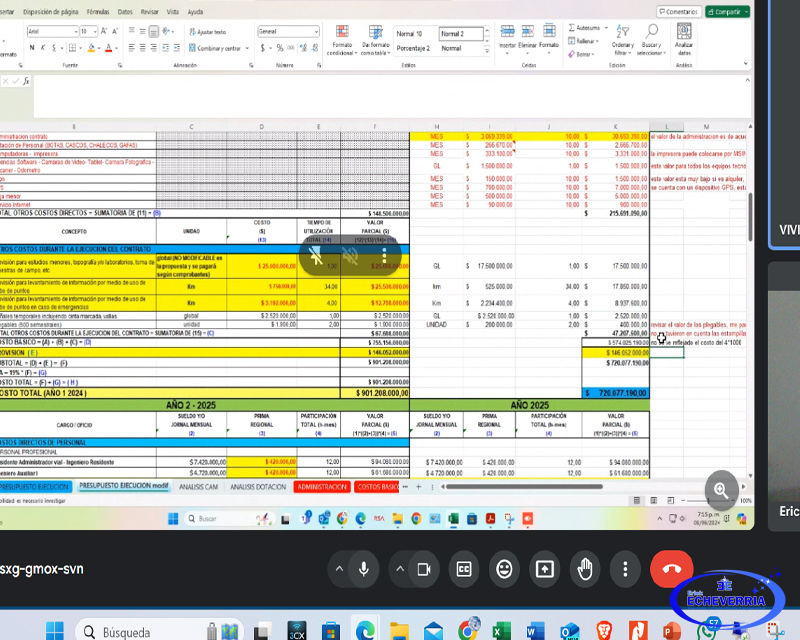Viewport: 800px width, 640px height.
Task: Open the Analizar datos tool
Action: coord(684,47)
